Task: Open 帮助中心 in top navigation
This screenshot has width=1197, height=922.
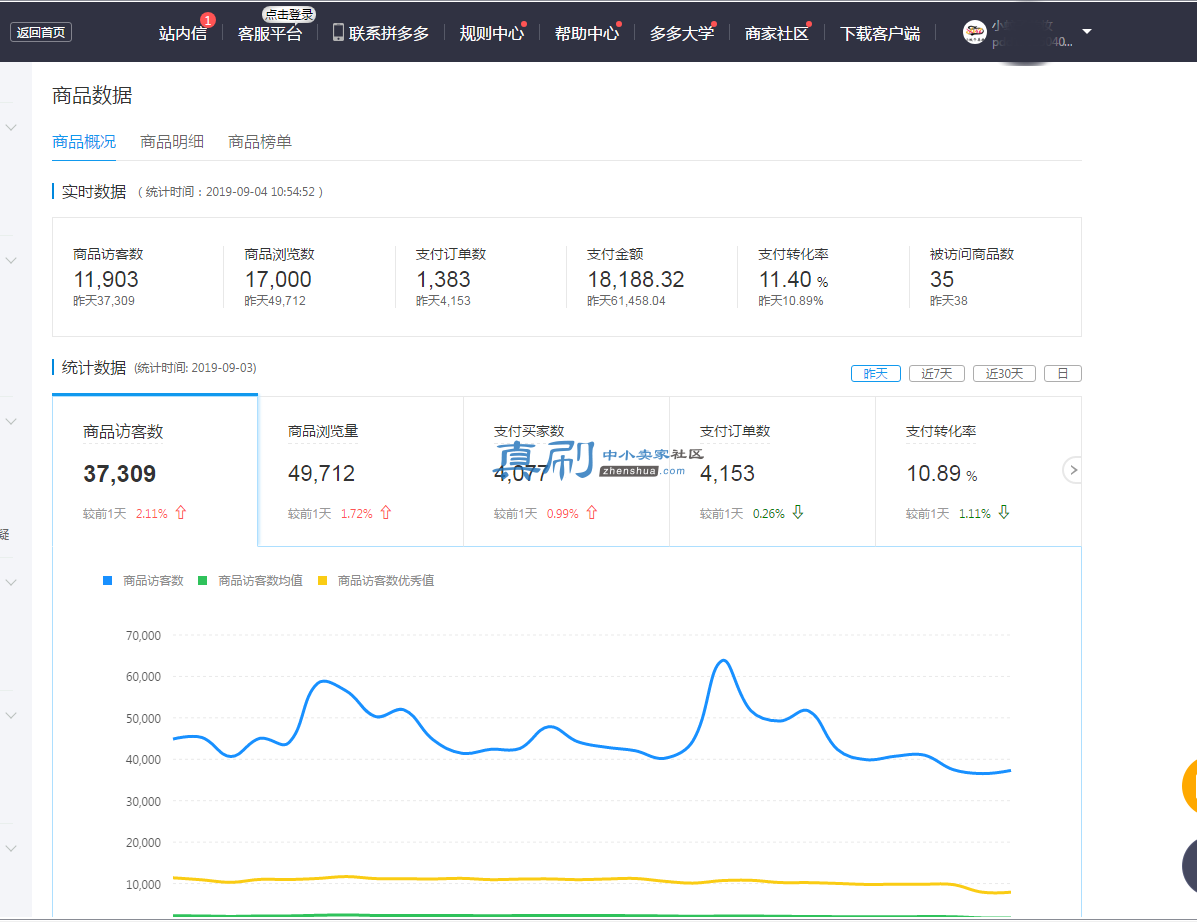Action: click(586, 34)
